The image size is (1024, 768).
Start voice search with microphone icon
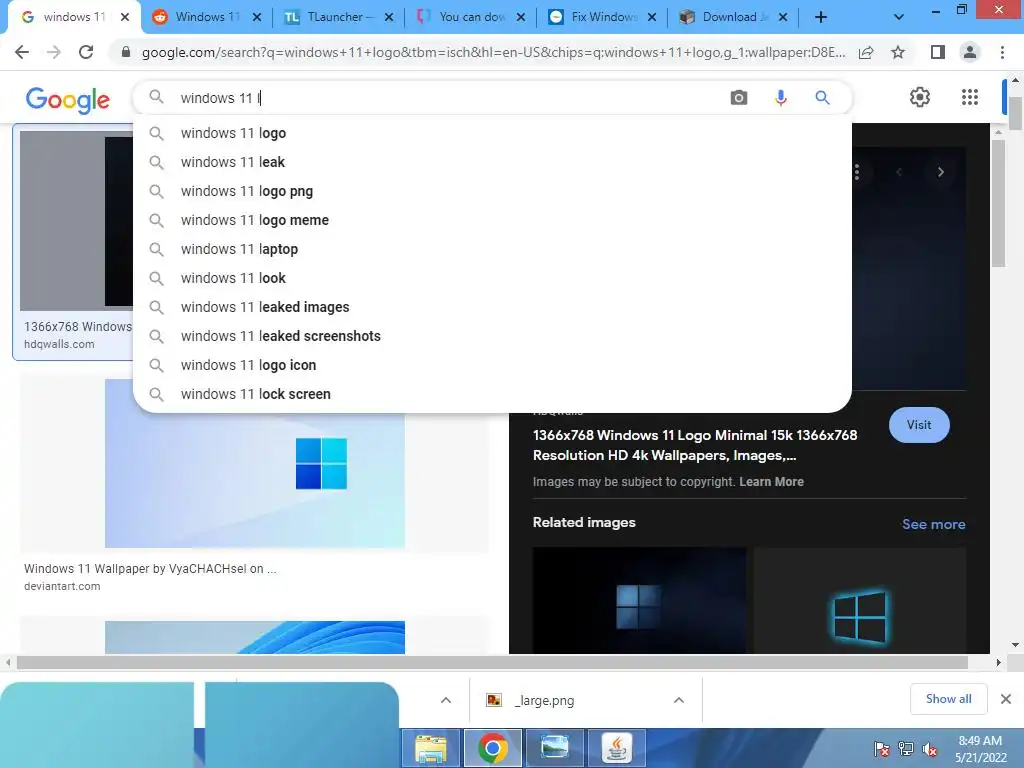pyautogui.click(x=780, y=98)
